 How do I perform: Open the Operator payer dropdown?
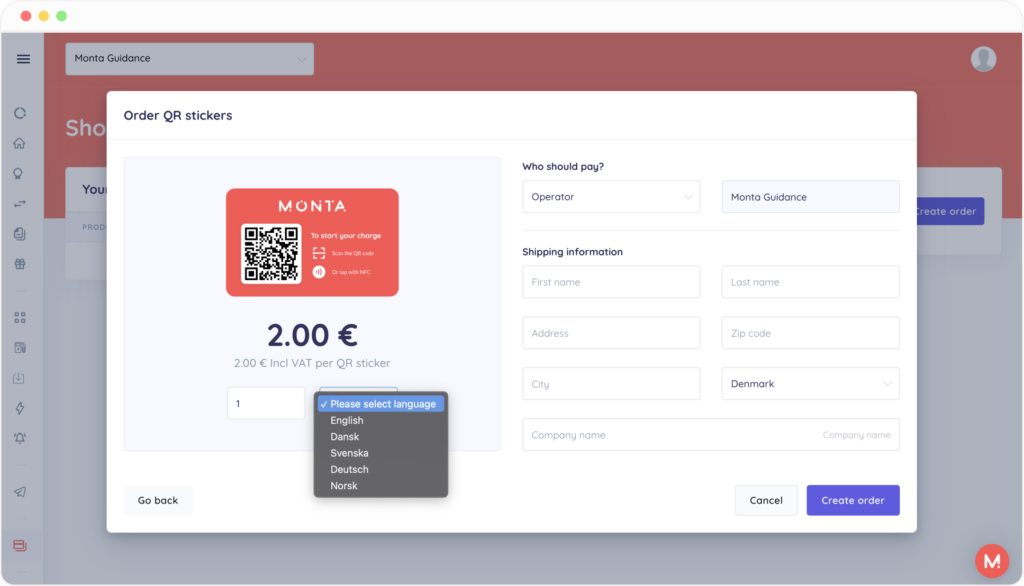point(611,197)
